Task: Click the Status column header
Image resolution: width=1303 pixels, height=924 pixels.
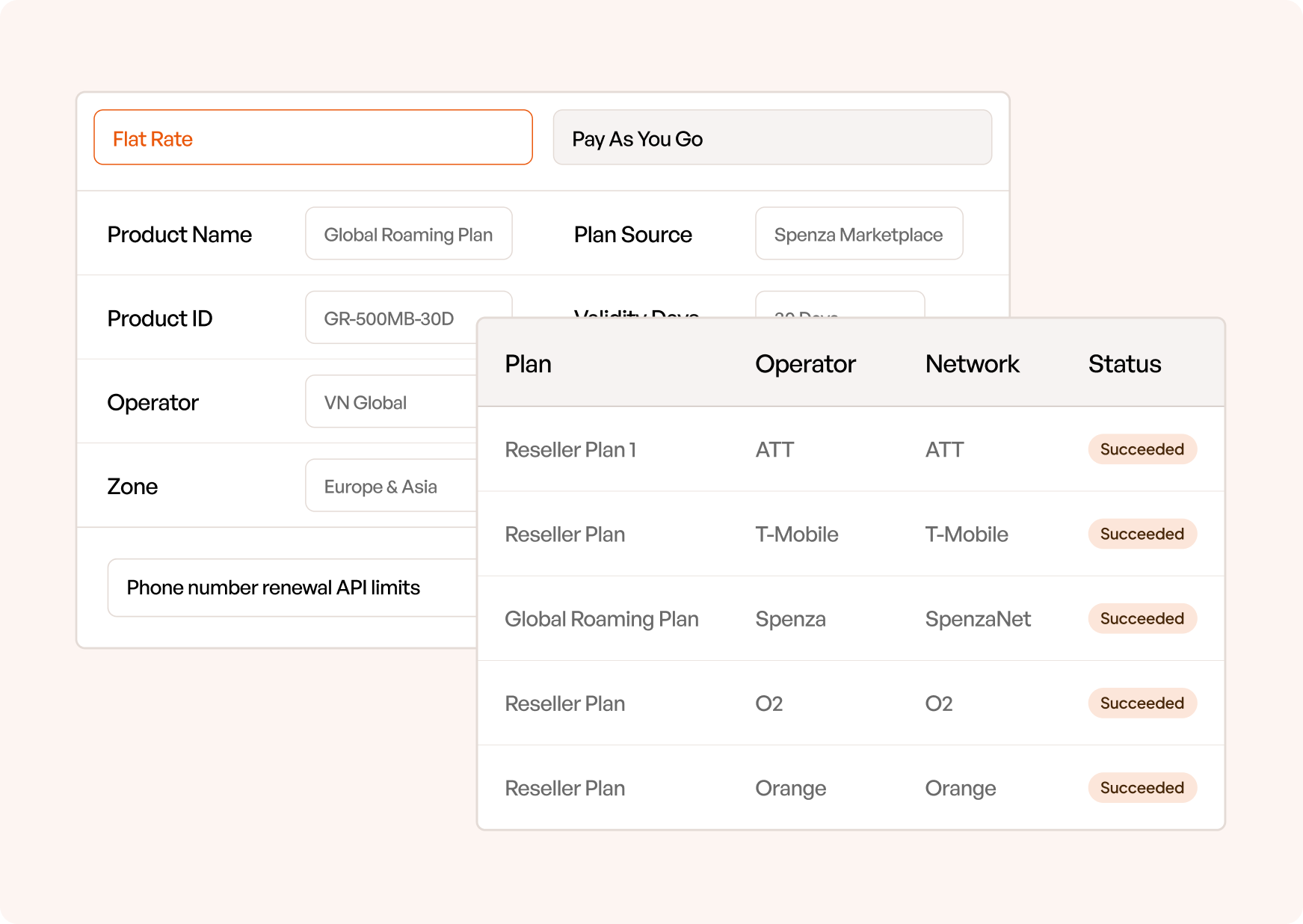Action: (x=1124, y=364)
